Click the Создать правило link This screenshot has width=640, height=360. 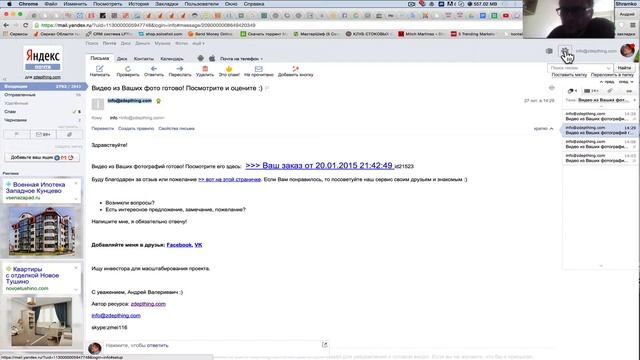[x=136, y=129]
